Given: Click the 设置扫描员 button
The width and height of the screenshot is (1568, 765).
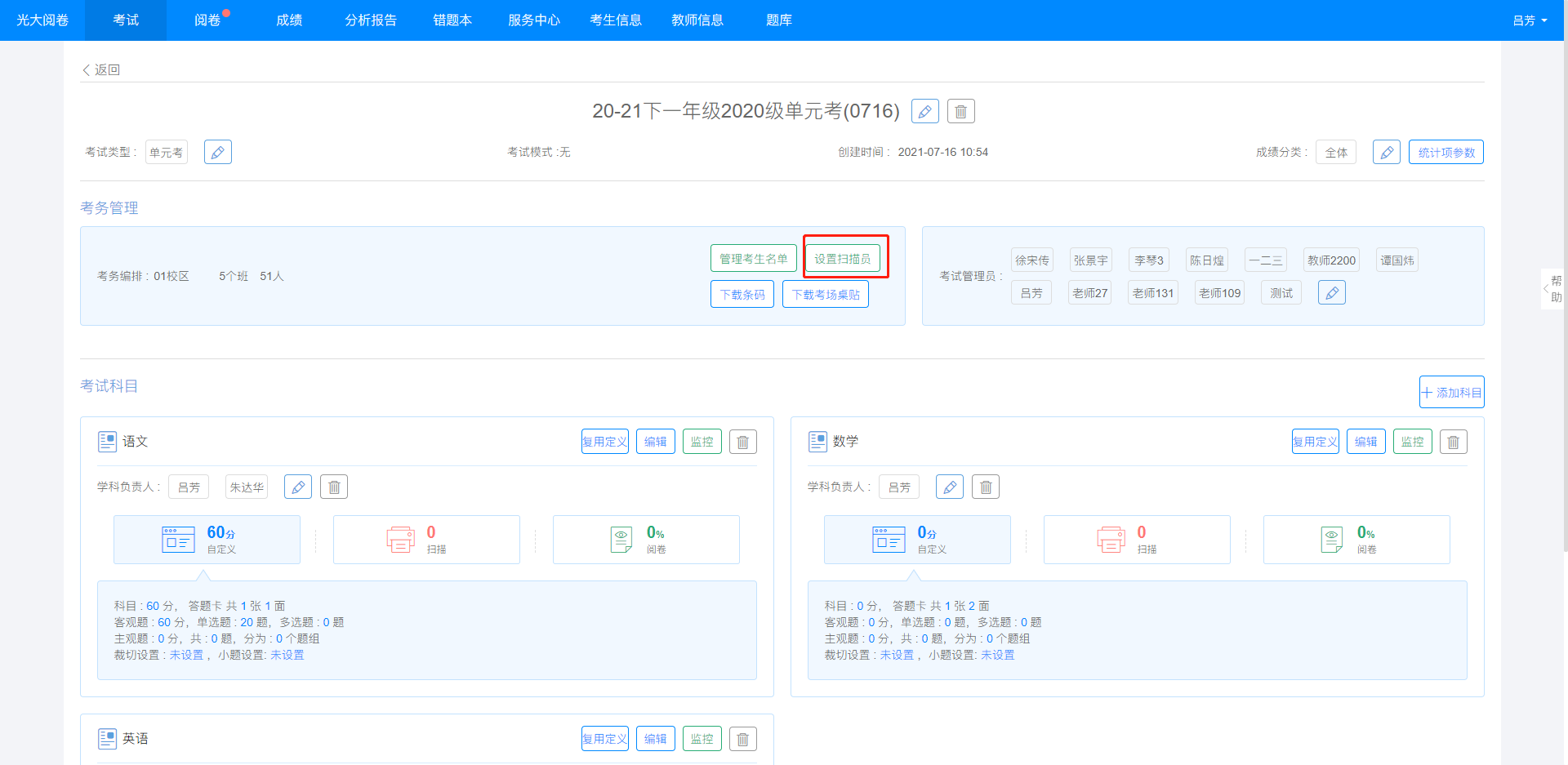Looking at the screenshot, I should (x=842, y=259).
